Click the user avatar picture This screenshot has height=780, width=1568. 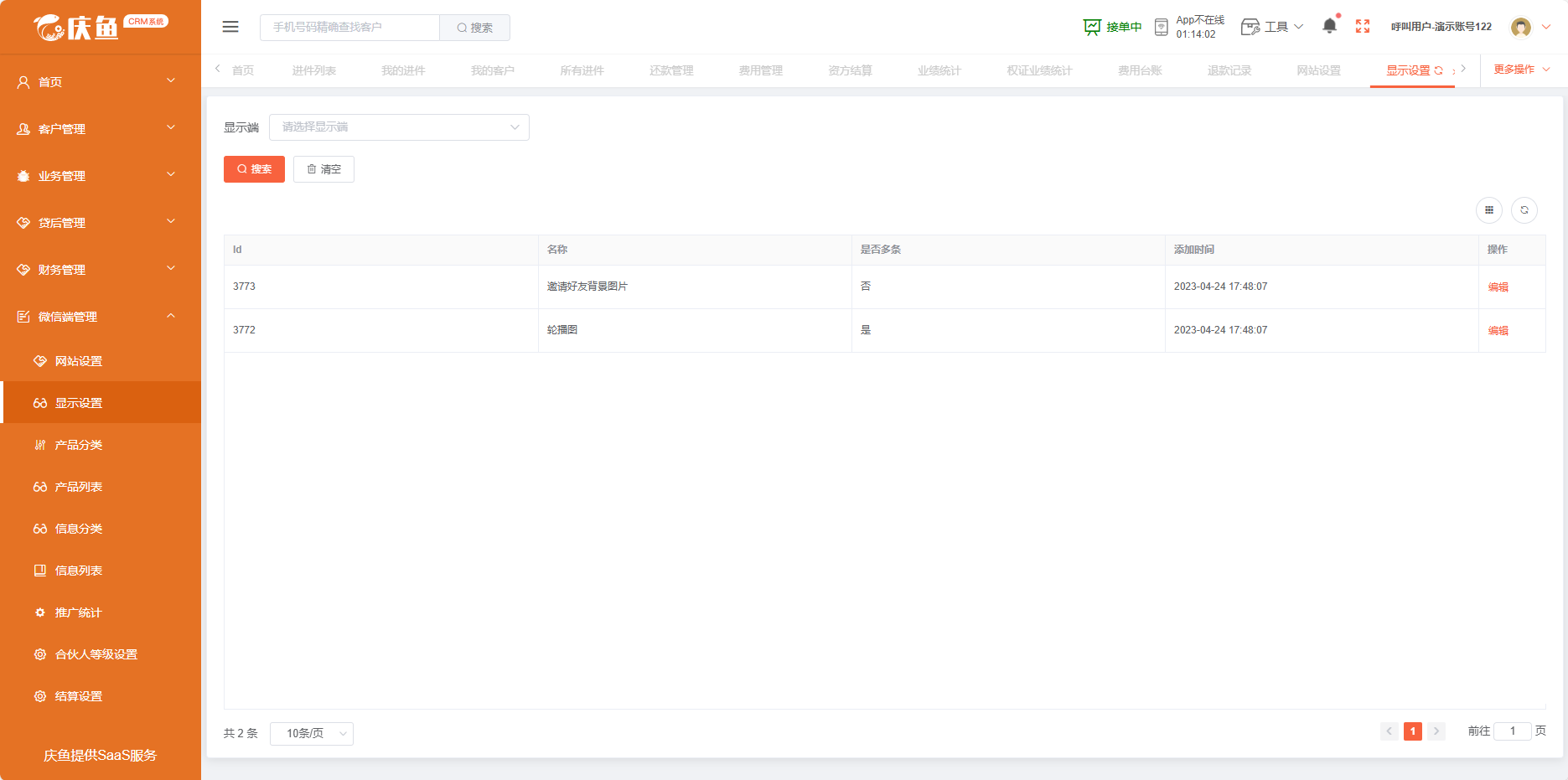[1521, 27]
